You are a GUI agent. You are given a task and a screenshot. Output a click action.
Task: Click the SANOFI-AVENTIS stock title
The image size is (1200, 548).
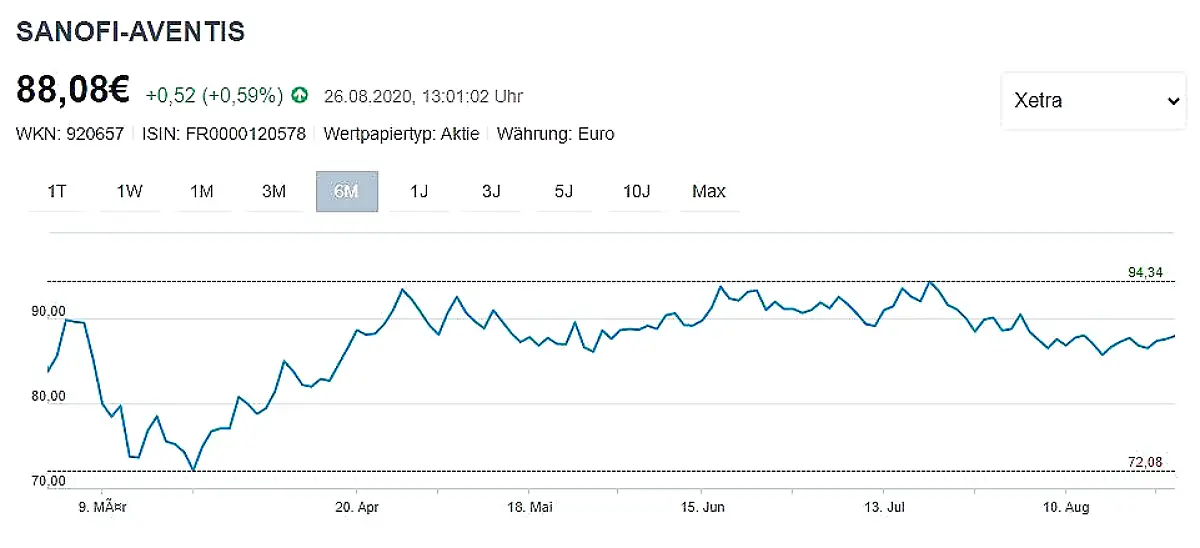tap(130, 31)
